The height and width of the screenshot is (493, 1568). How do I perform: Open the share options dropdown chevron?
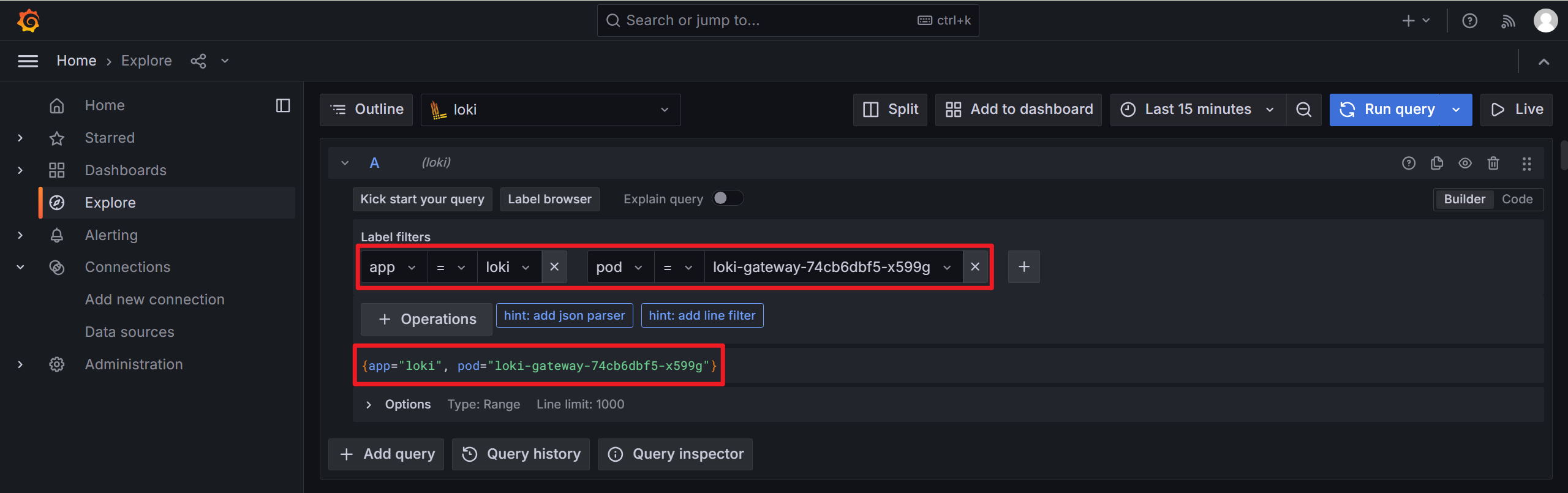pyautogui.click(x=225, y=61)
